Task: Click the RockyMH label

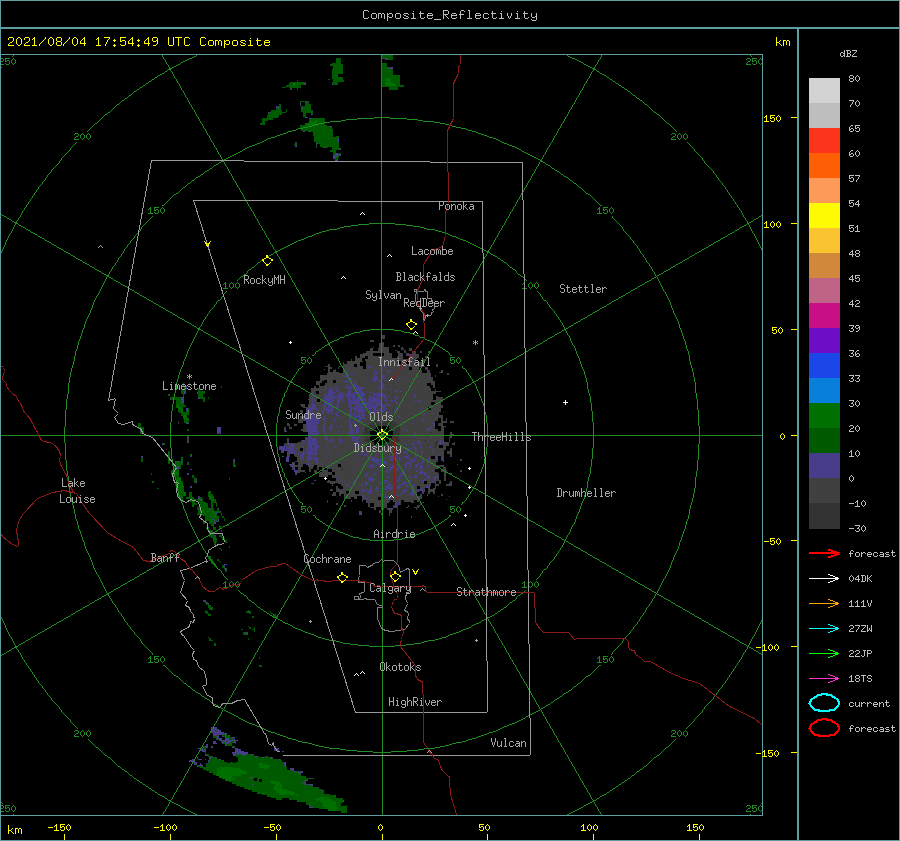Action: click(264, 280)
